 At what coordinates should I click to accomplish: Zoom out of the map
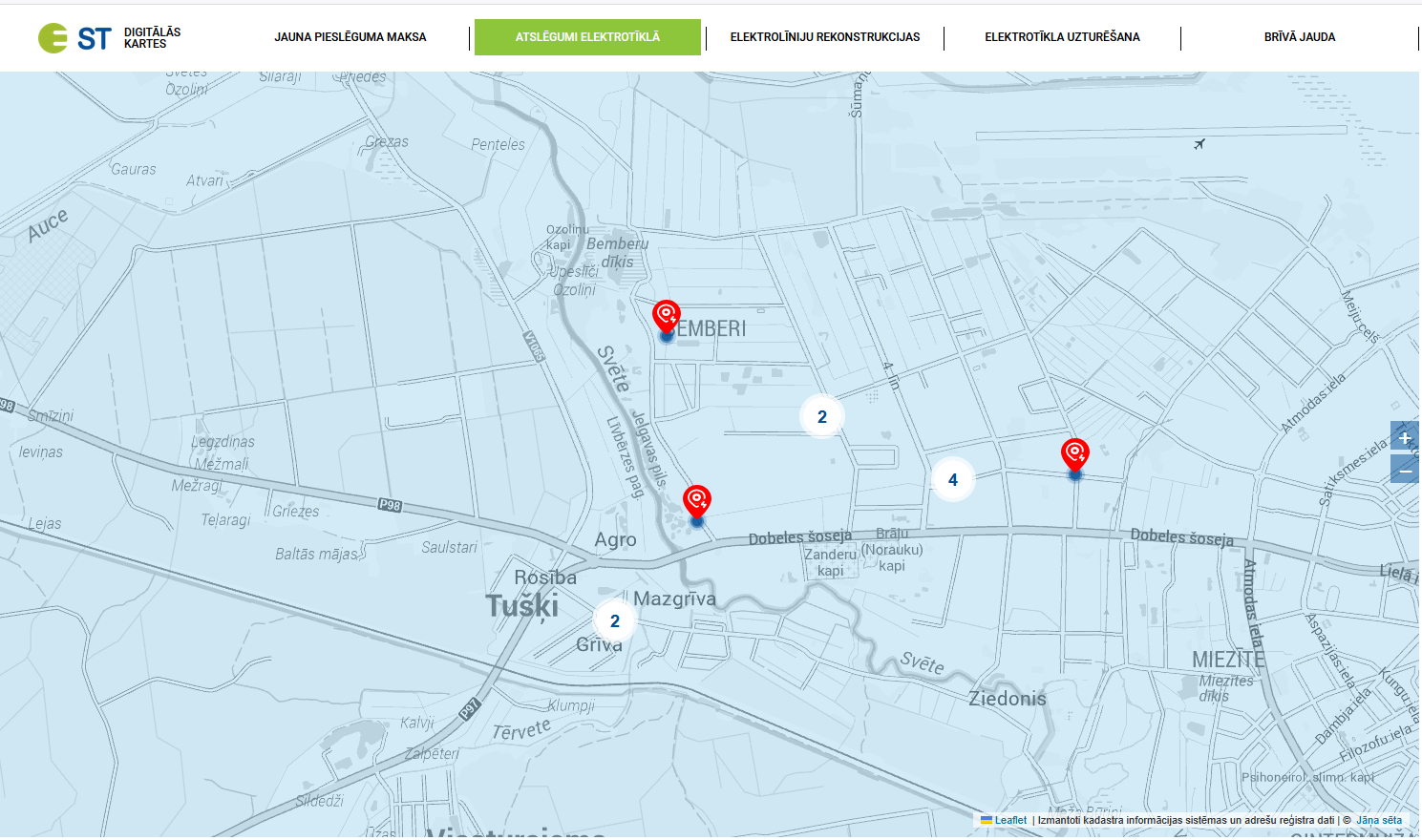(x=1405, y=471)
